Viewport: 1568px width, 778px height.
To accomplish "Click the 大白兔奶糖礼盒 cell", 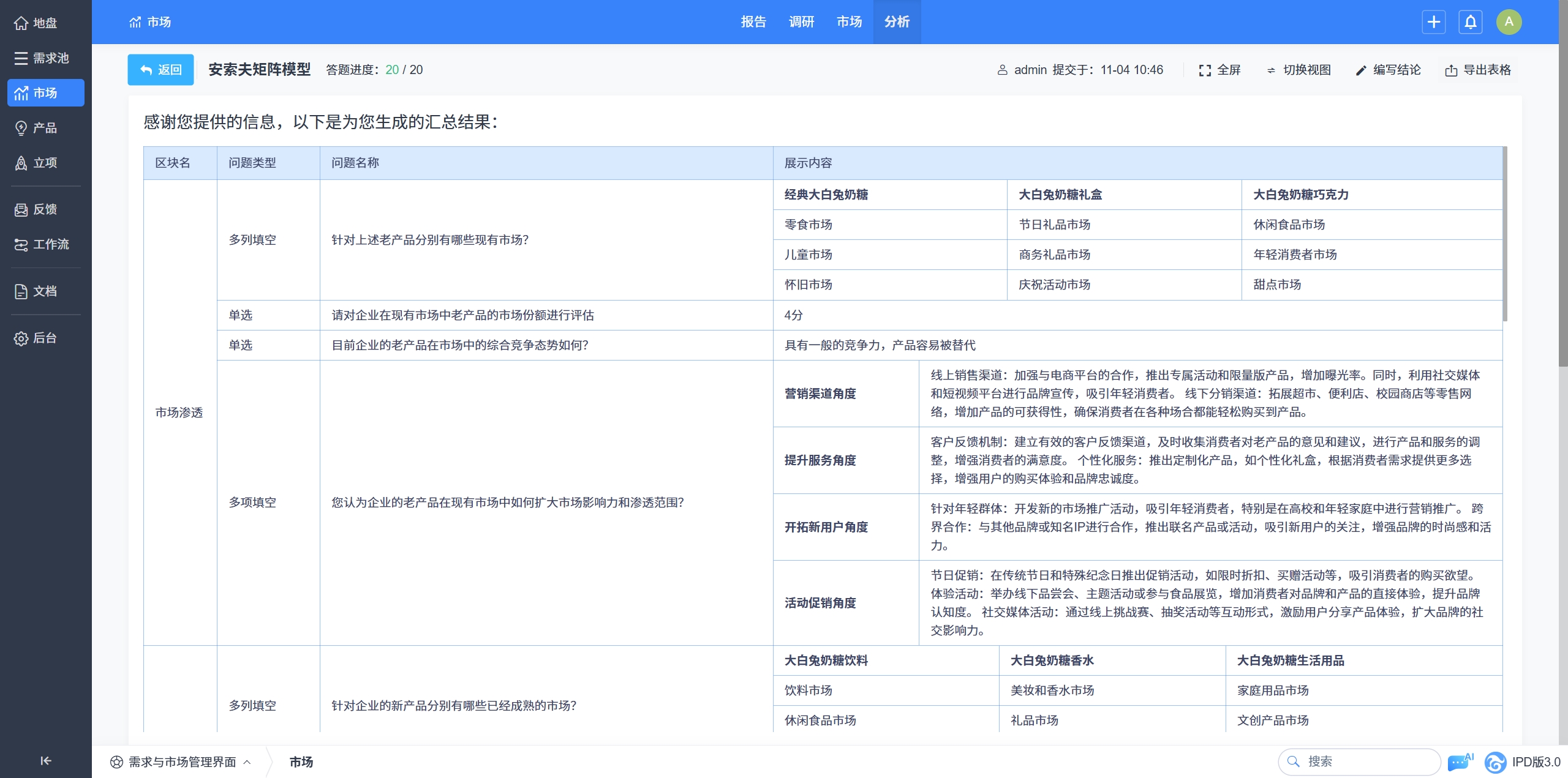I will [x=1124, y=195].
